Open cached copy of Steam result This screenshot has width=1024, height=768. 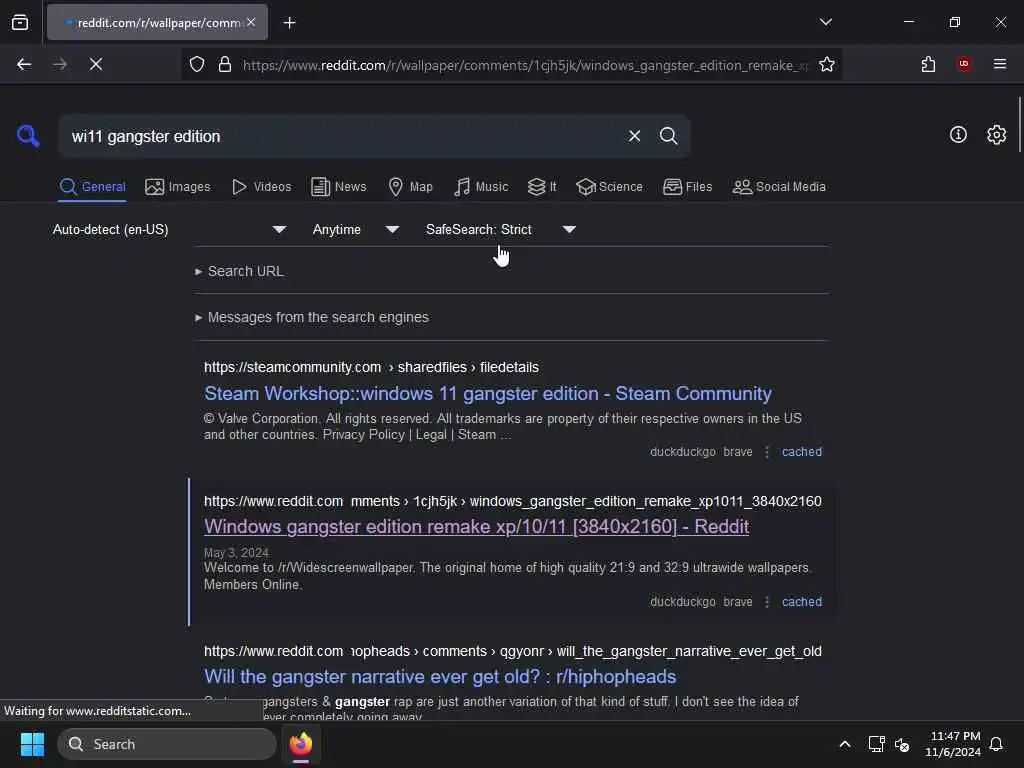coord(801,452)
